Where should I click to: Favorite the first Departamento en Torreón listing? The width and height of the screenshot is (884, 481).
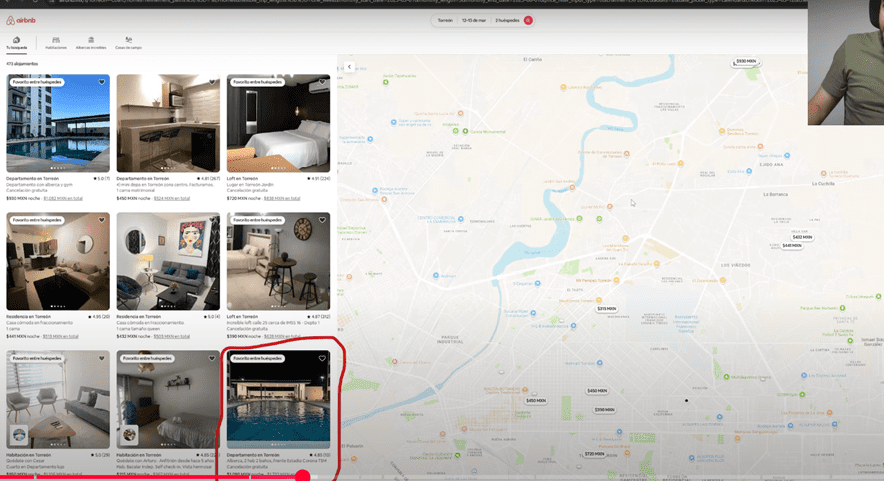tap(102, 82)
